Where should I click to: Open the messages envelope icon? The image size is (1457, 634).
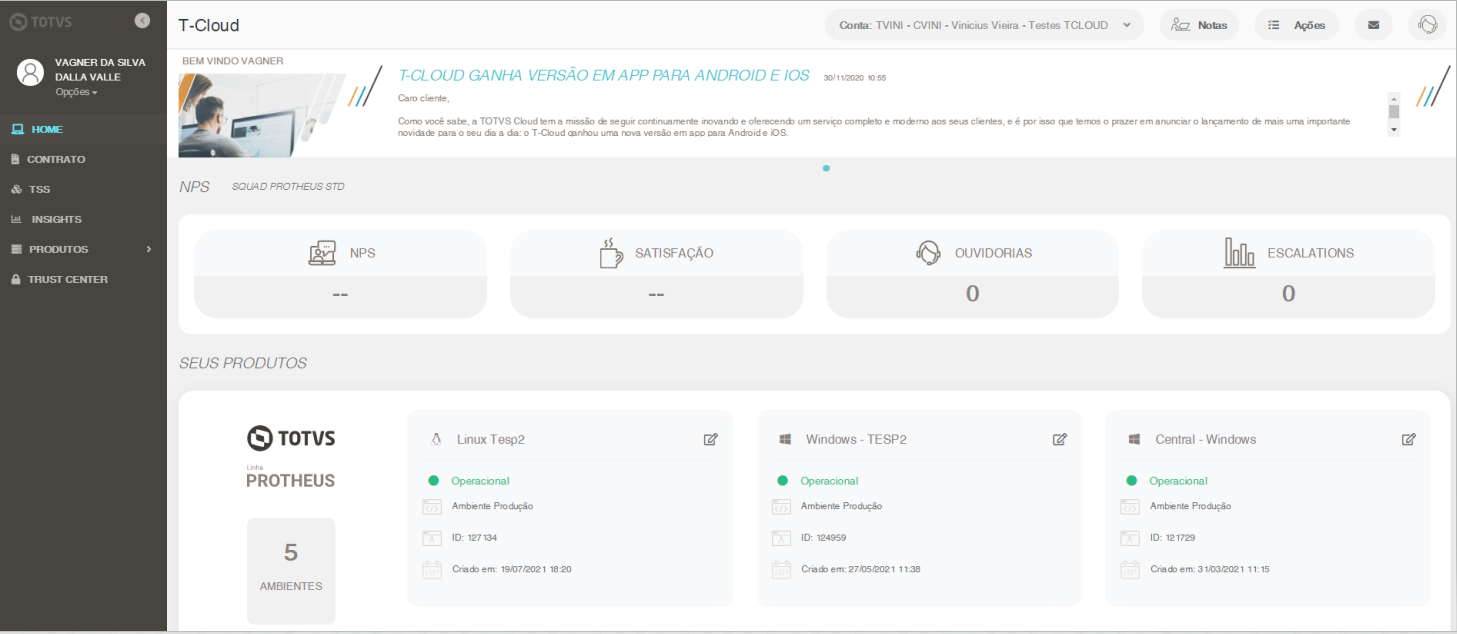[x=1373, y=25]
